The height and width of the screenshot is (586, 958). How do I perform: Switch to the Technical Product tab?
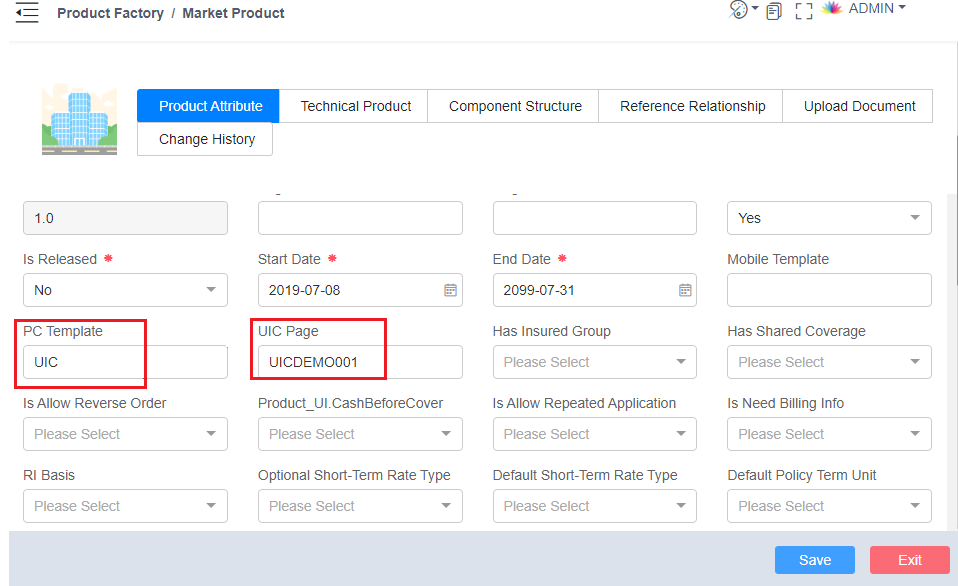(x=355, y=106)
